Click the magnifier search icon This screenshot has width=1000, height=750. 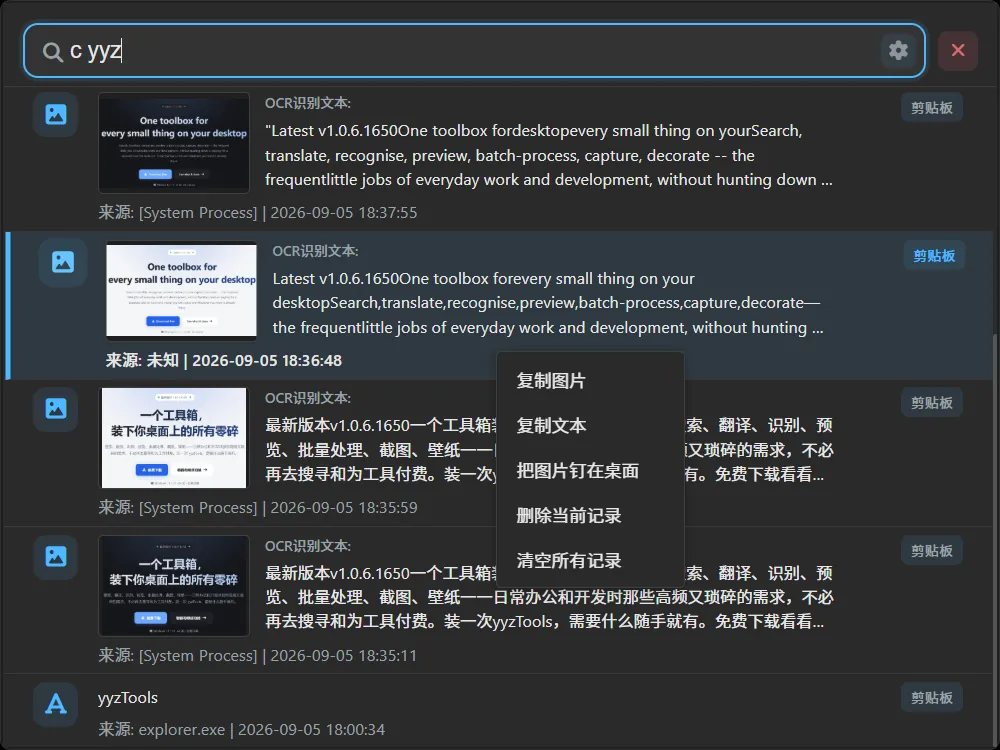coord(52,52)
